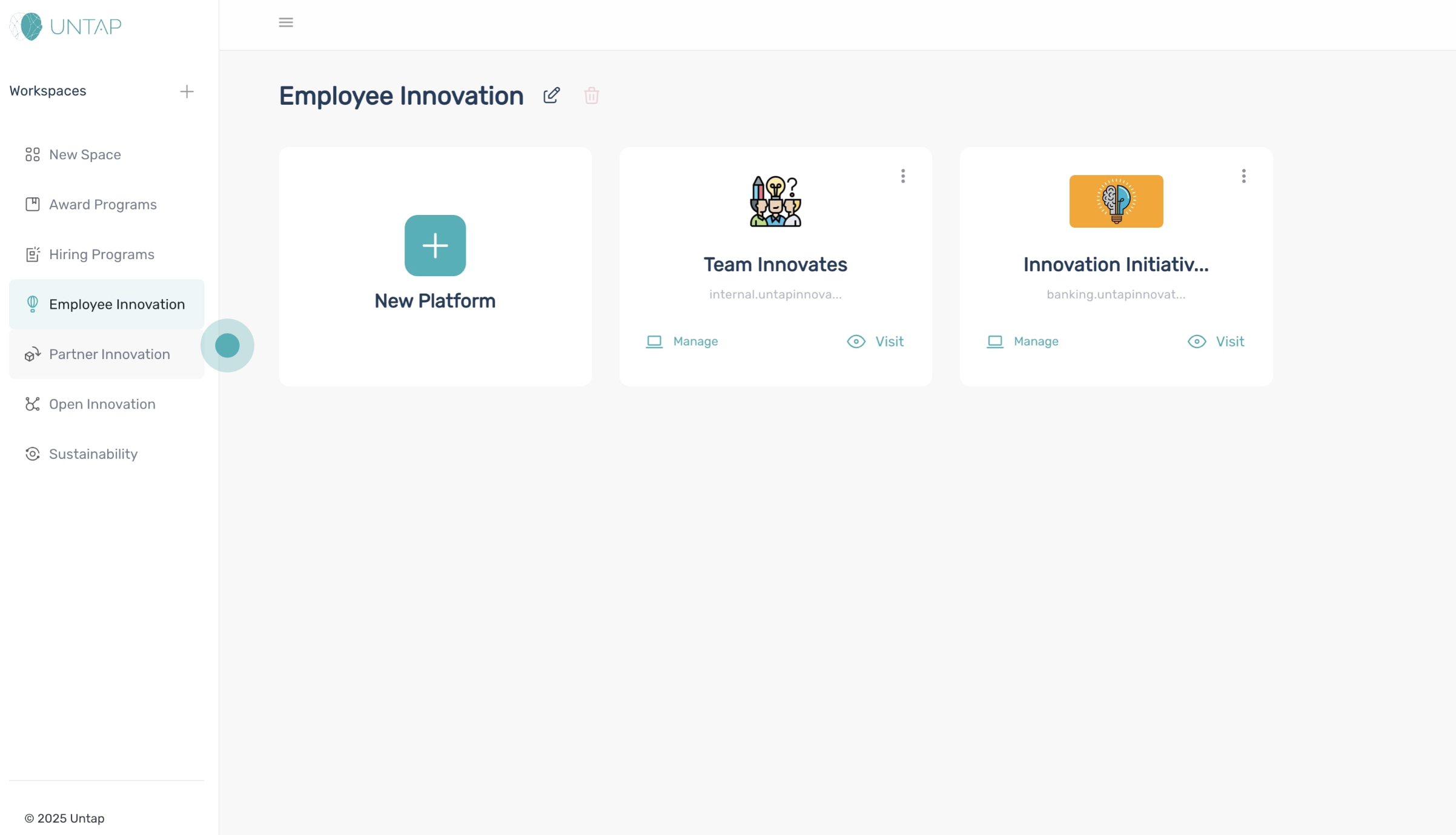Open three-dot menu on Innovation Initiative card
The width and height of the screenshot is (1456, 835).
point(1243,176)
